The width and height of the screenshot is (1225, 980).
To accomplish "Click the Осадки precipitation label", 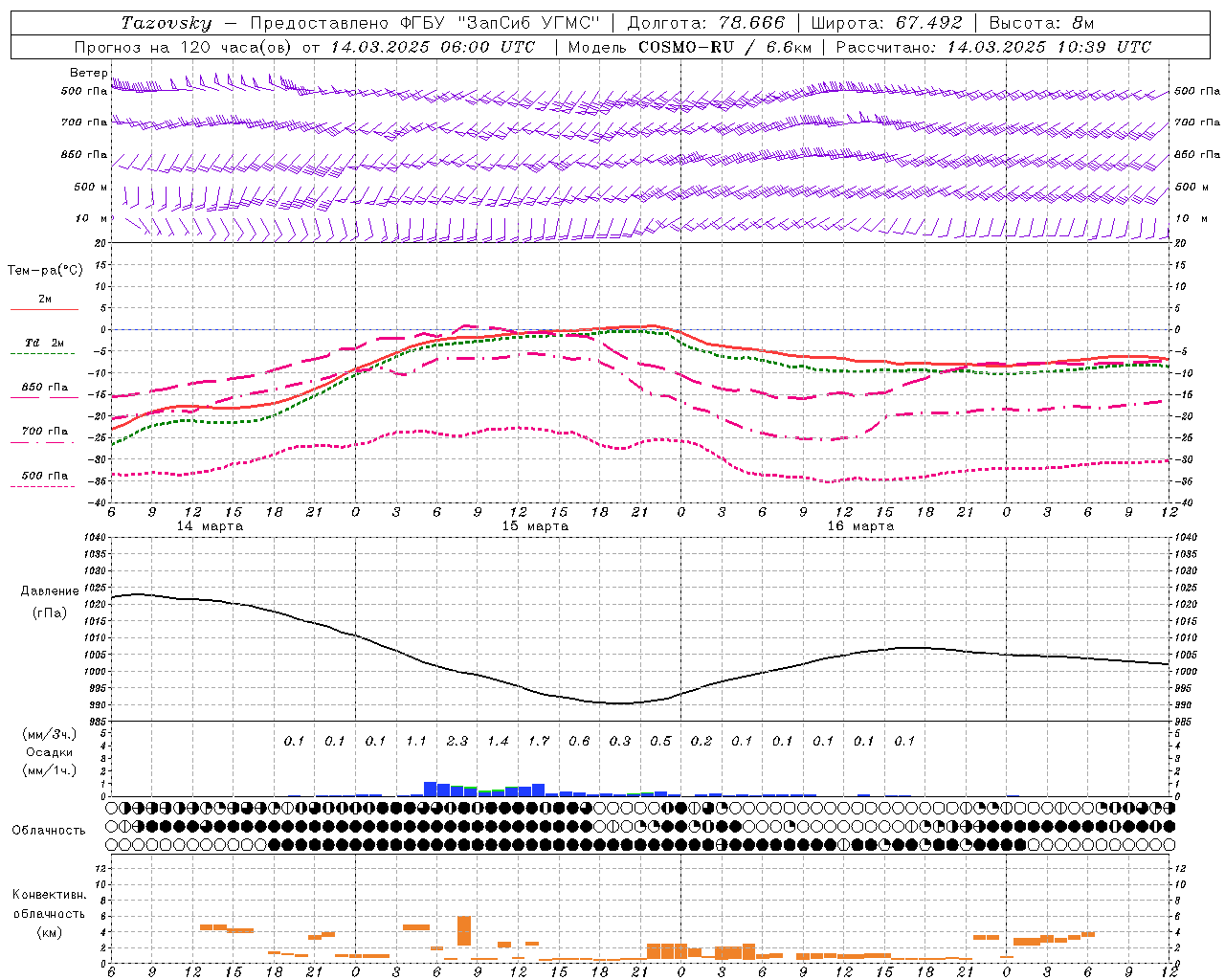I will point(50,752).
